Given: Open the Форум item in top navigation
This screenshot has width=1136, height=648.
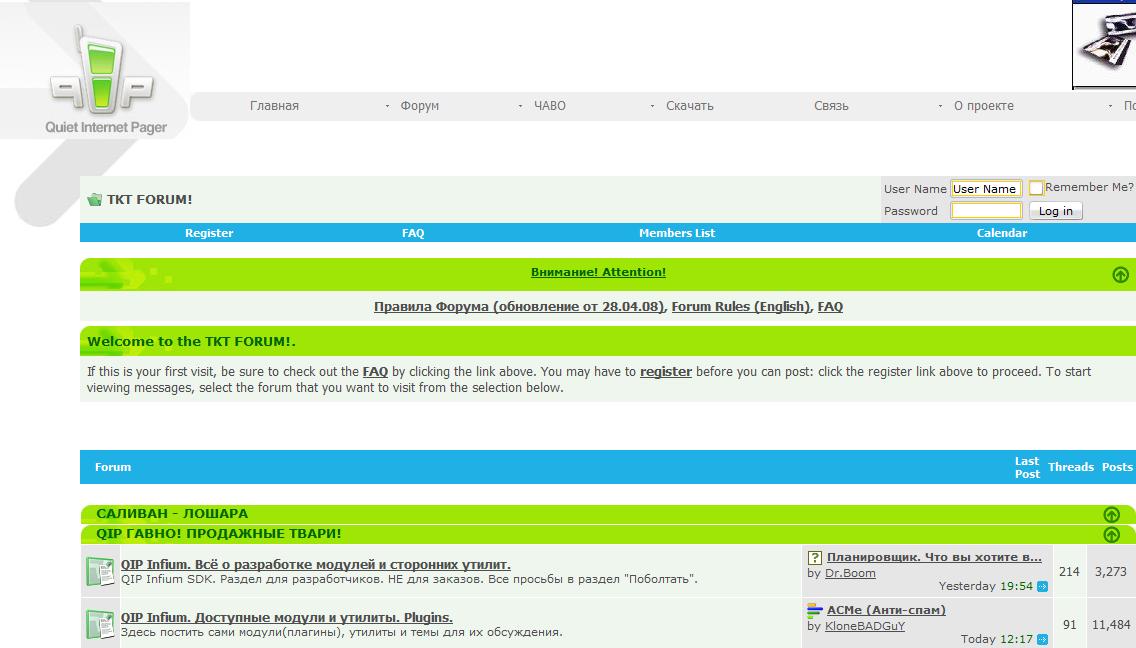Looking at the screenshot, I should coord(419,106).
